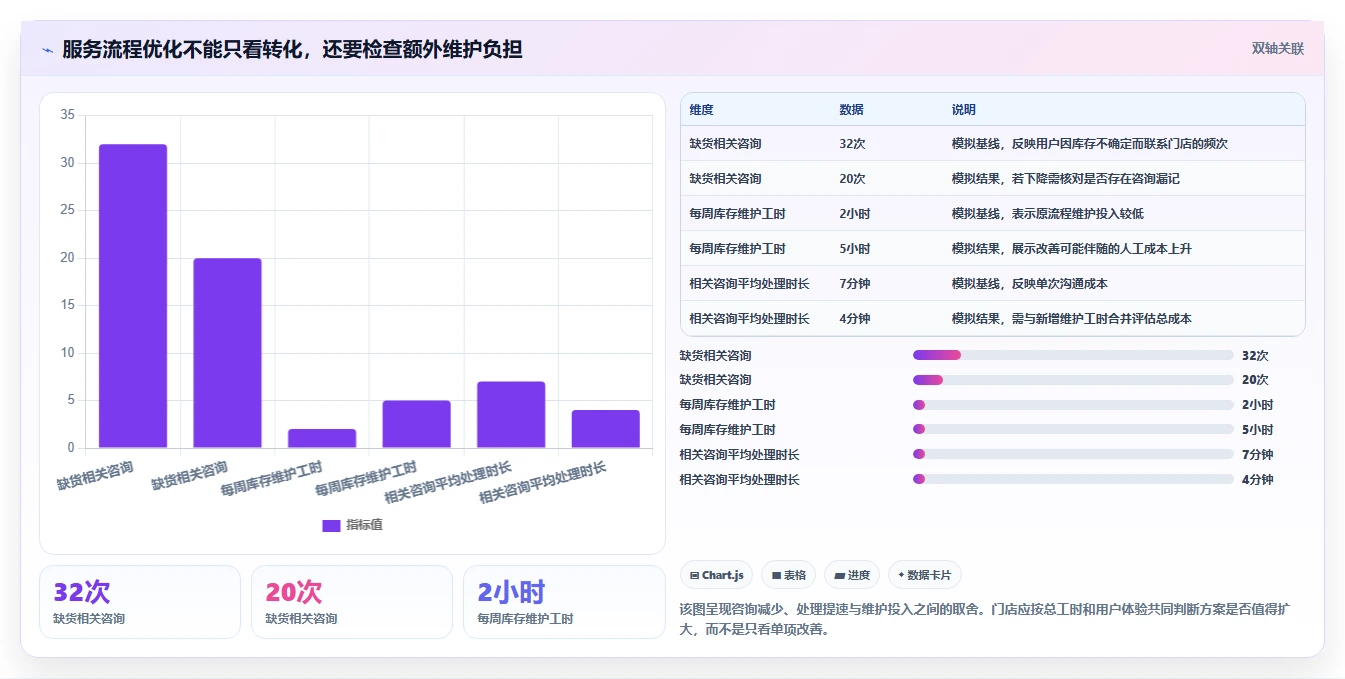
Task: Click the tallest chart bar valued 32
Action: [133, 296]
